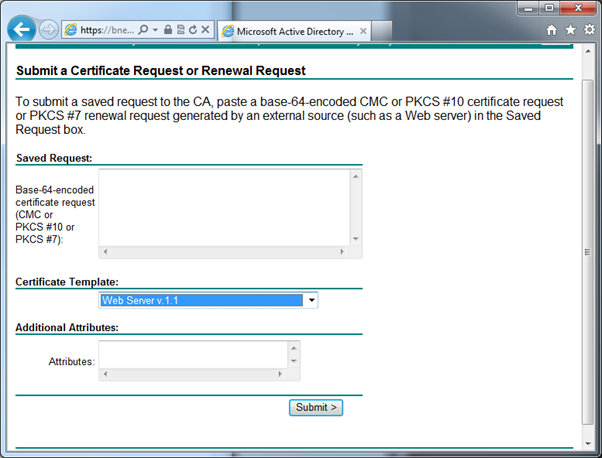
Task: Click the browser Back arrow button
Action: [21, 29]
